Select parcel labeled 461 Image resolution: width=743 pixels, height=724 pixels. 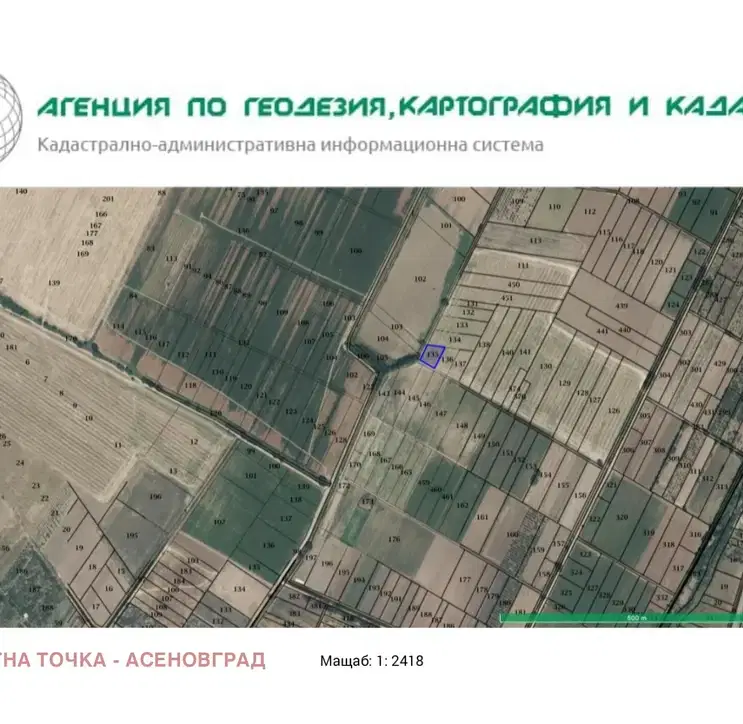447,497
